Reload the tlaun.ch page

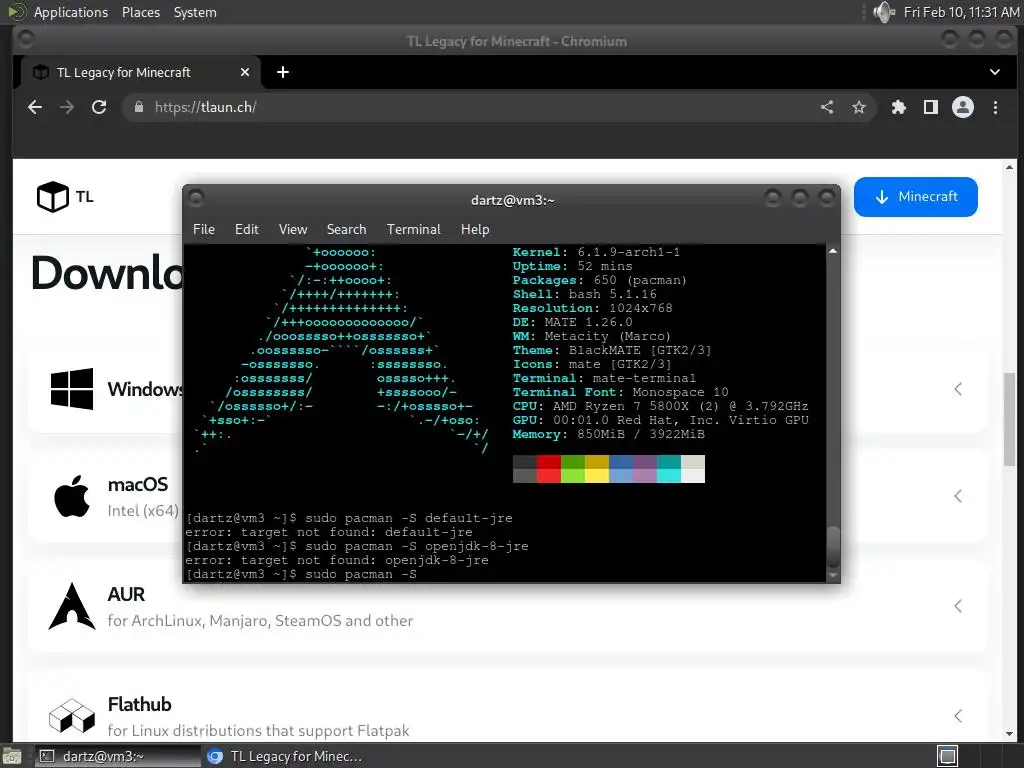(x=99, y=107)
